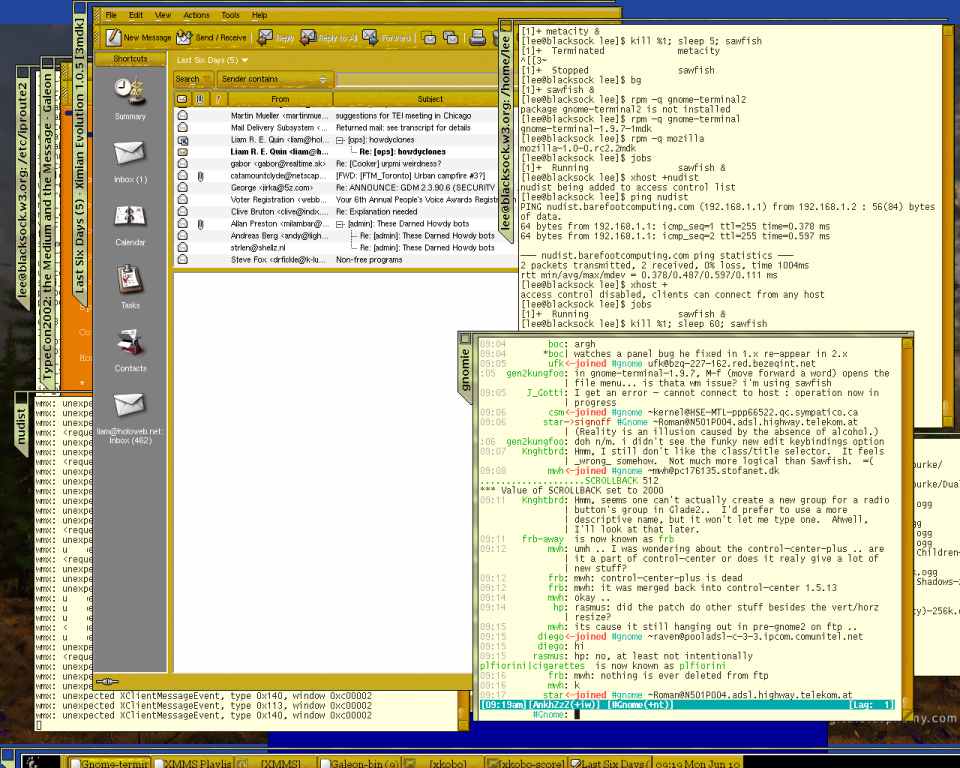Select the Andreas Berg reply message

coord(346,236)
